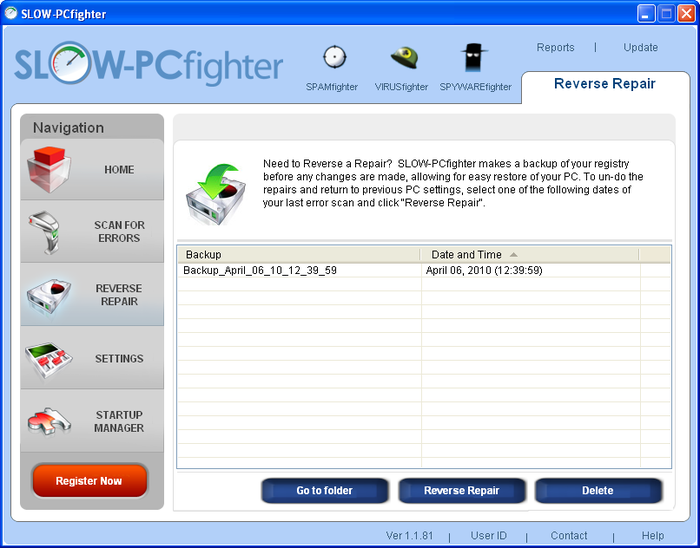Click the SLOW-PCfighter logo
This screenshot has height=548, width=700.
click(148, 65)
